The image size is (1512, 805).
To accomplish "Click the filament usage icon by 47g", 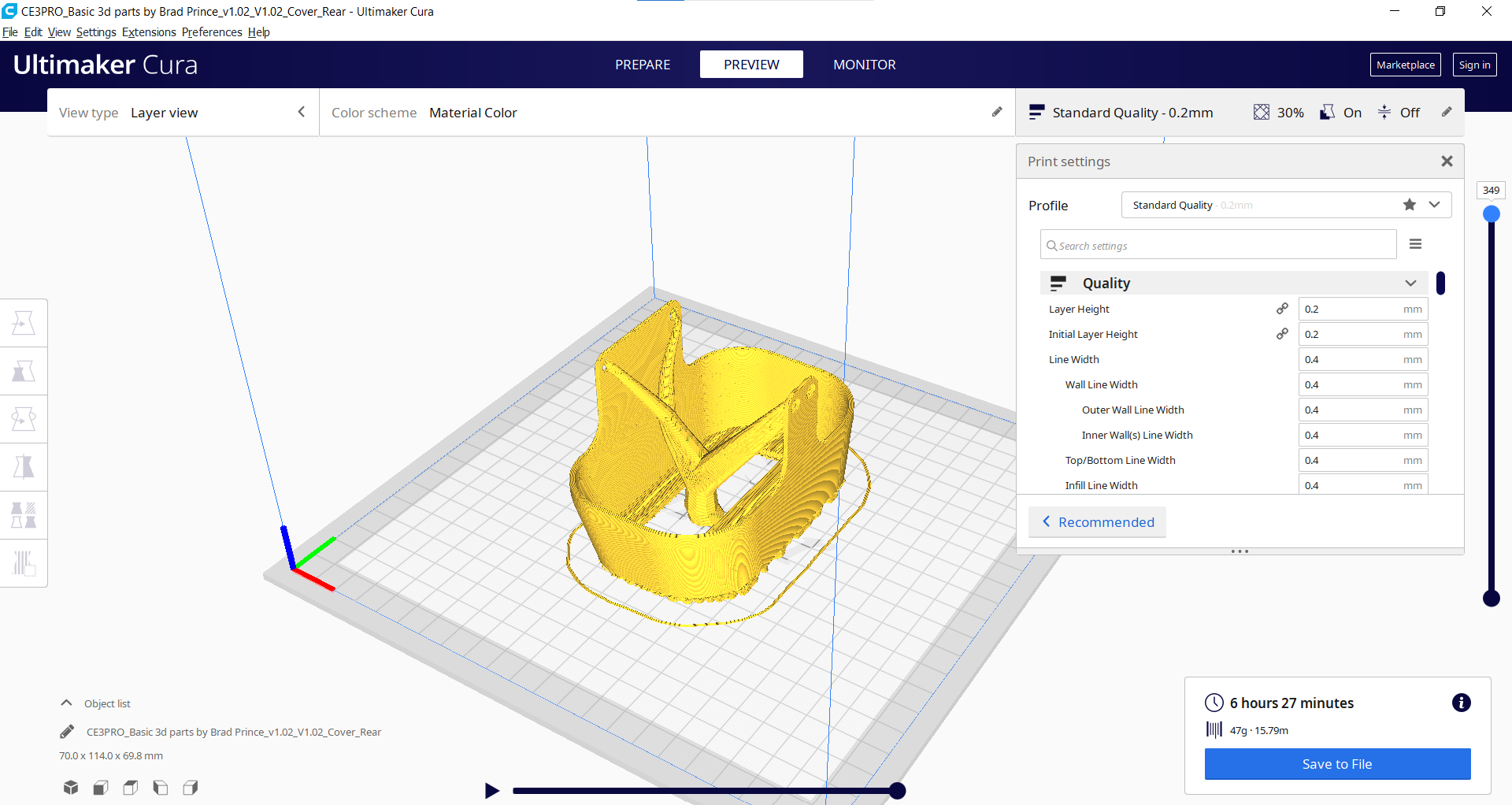I will (x=1214, y=729).
